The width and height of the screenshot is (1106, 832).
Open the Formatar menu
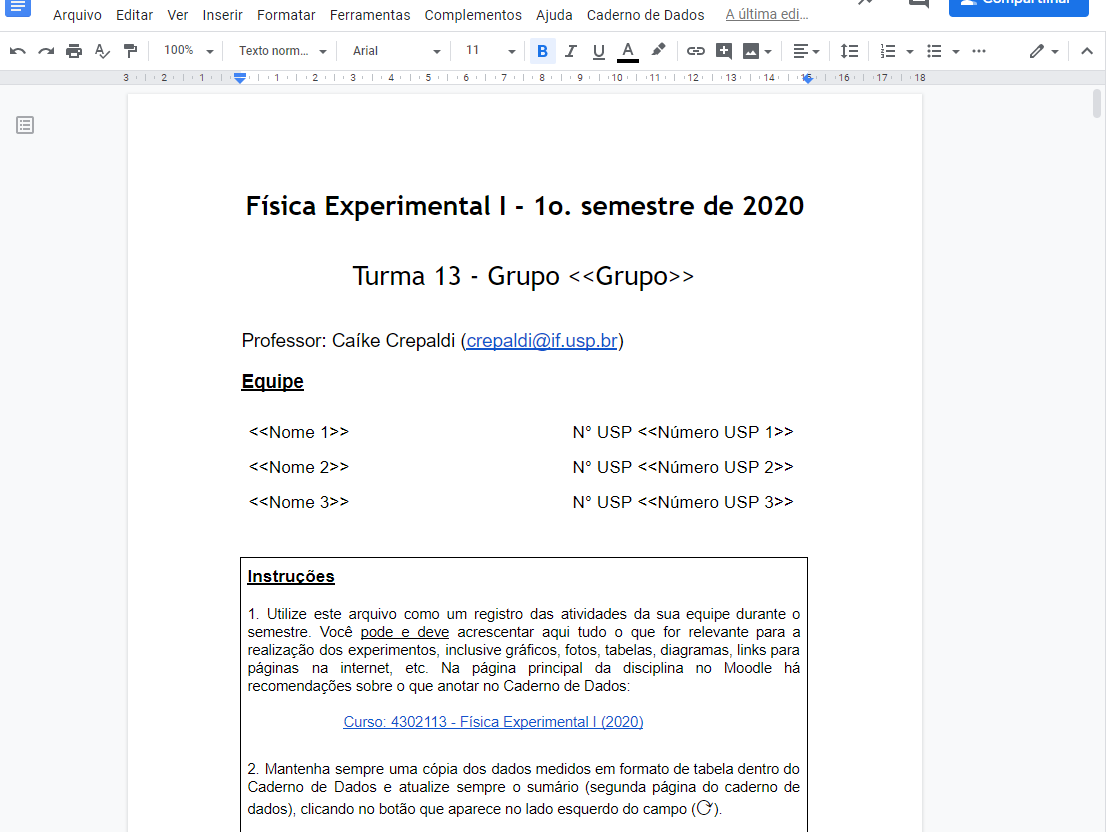(x=286, y=15)
